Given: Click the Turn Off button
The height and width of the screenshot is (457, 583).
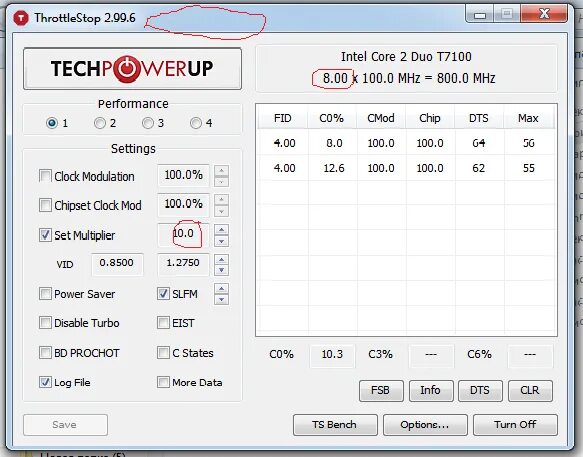Looking at the screenshot, I should [x=515, y=425].
